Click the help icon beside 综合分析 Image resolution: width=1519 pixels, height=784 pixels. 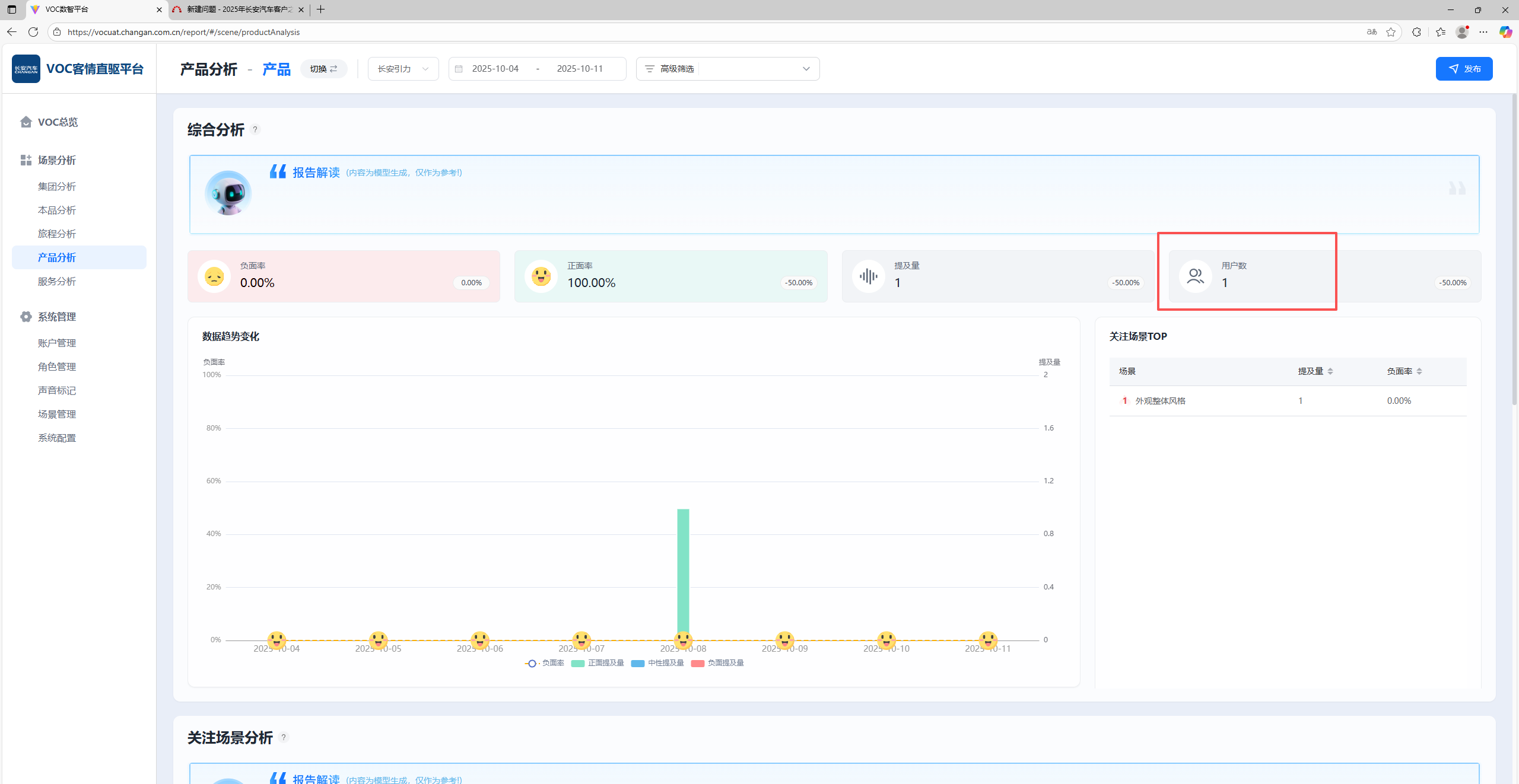coord(255,129)
